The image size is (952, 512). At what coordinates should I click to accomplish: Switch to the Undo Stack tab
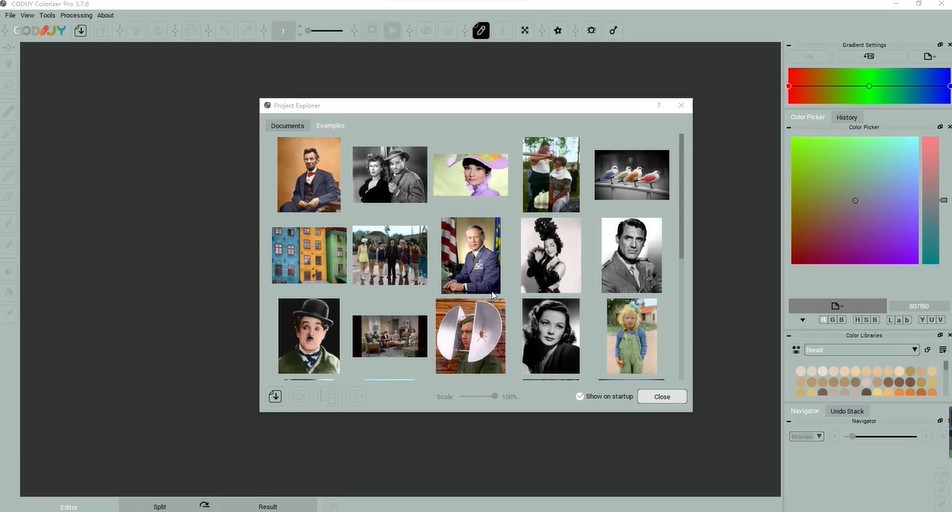(x=847, y=411)
